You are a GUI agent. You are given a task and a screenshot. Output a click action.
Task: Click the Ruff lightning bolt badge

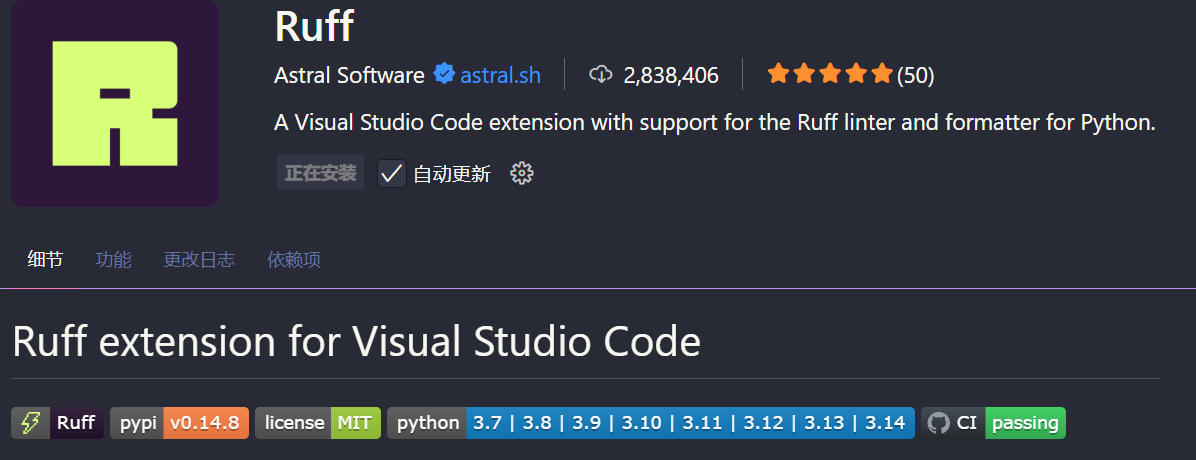click(x=58, y=423)
